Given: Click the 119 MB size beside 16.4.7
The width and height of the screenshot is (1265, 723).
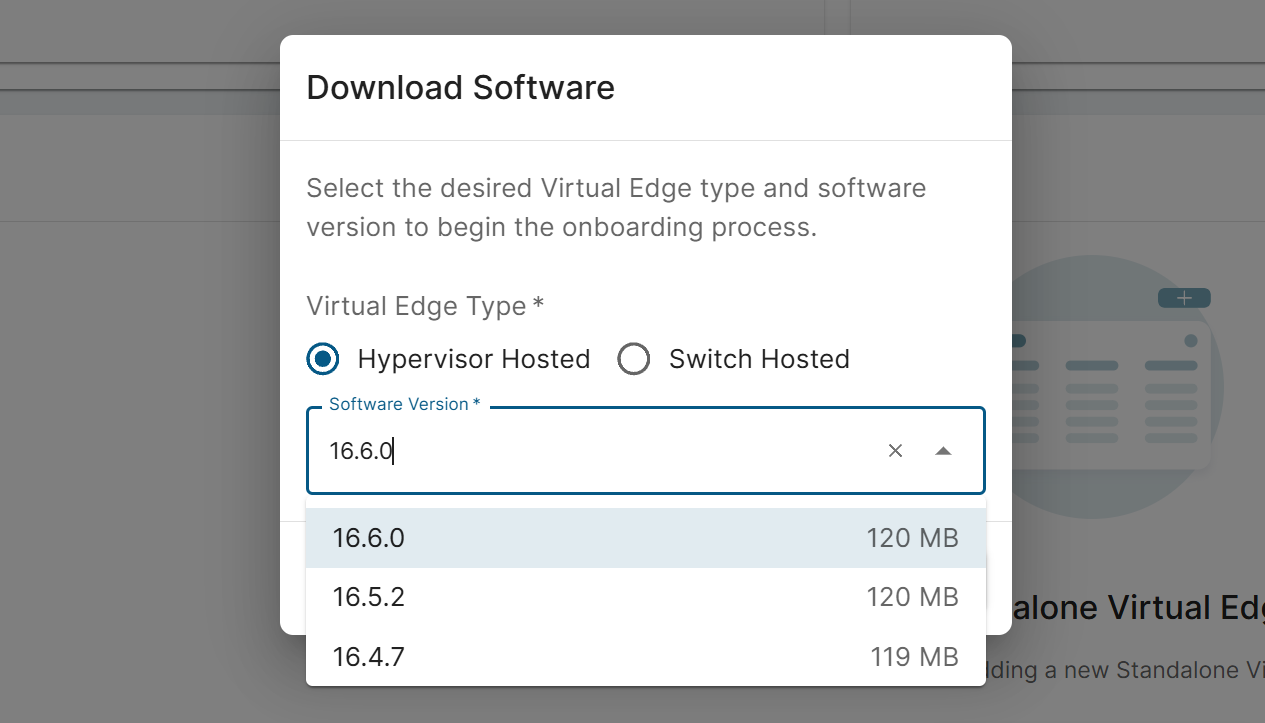Looking at the screenshot, I should point(914,657).
